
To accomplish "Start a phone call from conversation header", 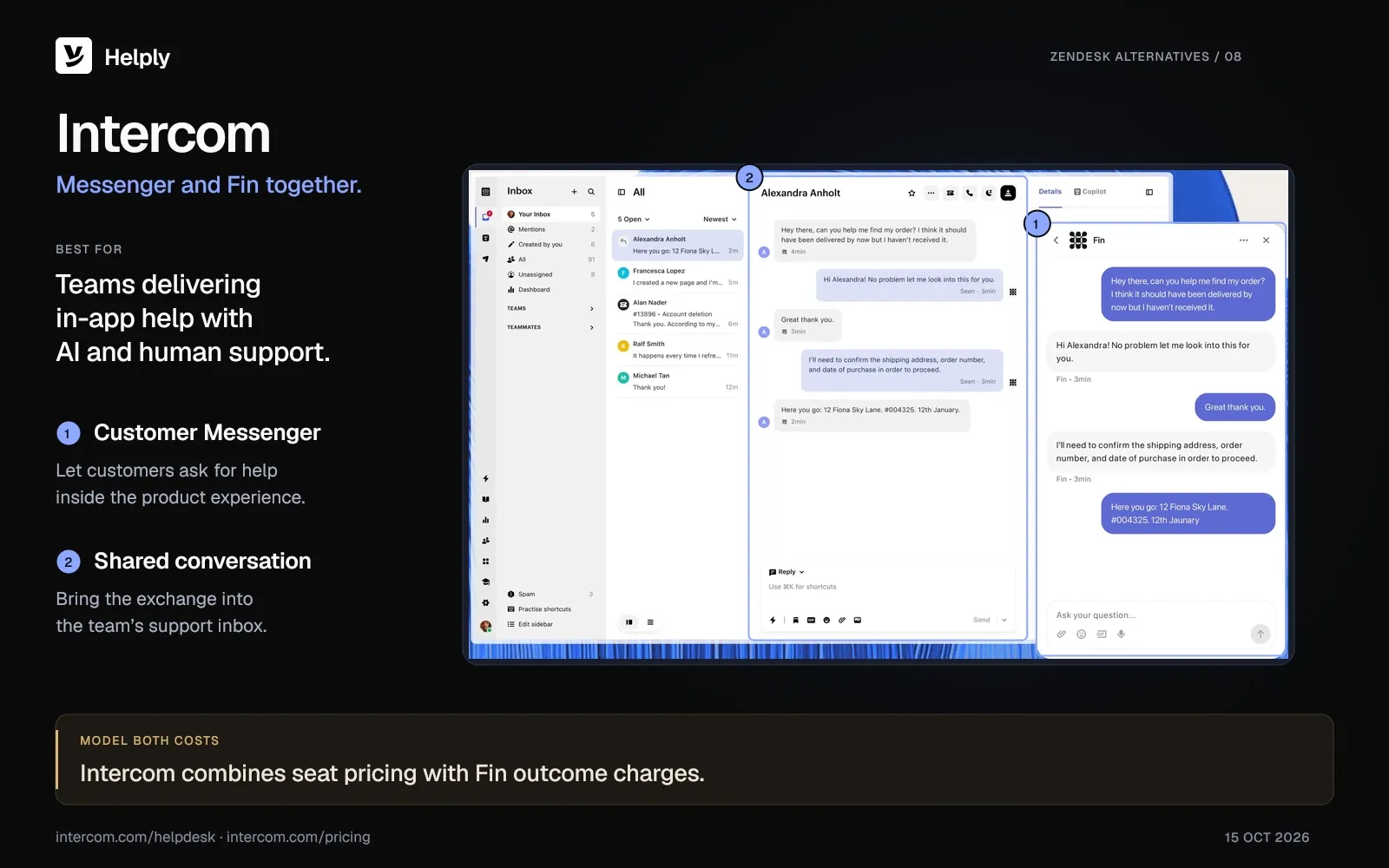I will [970, 193].
